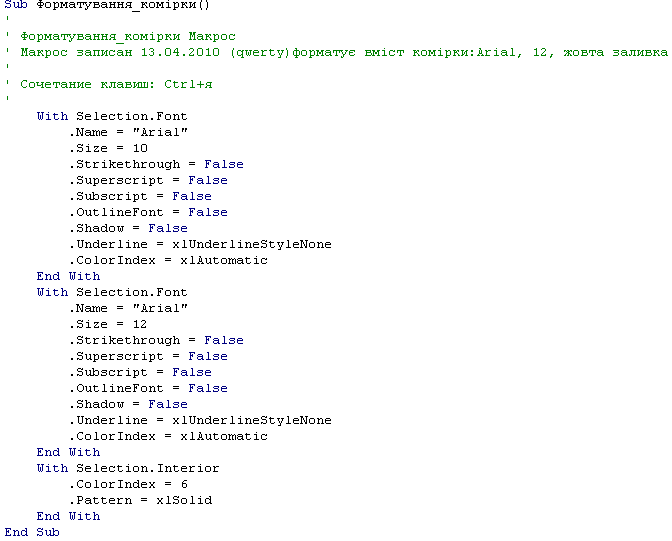Image resolution: width=672 pixels, height=541 pixels.
Task: Click first '.Superscript = False' statement
Action: [x=148, y=180]
